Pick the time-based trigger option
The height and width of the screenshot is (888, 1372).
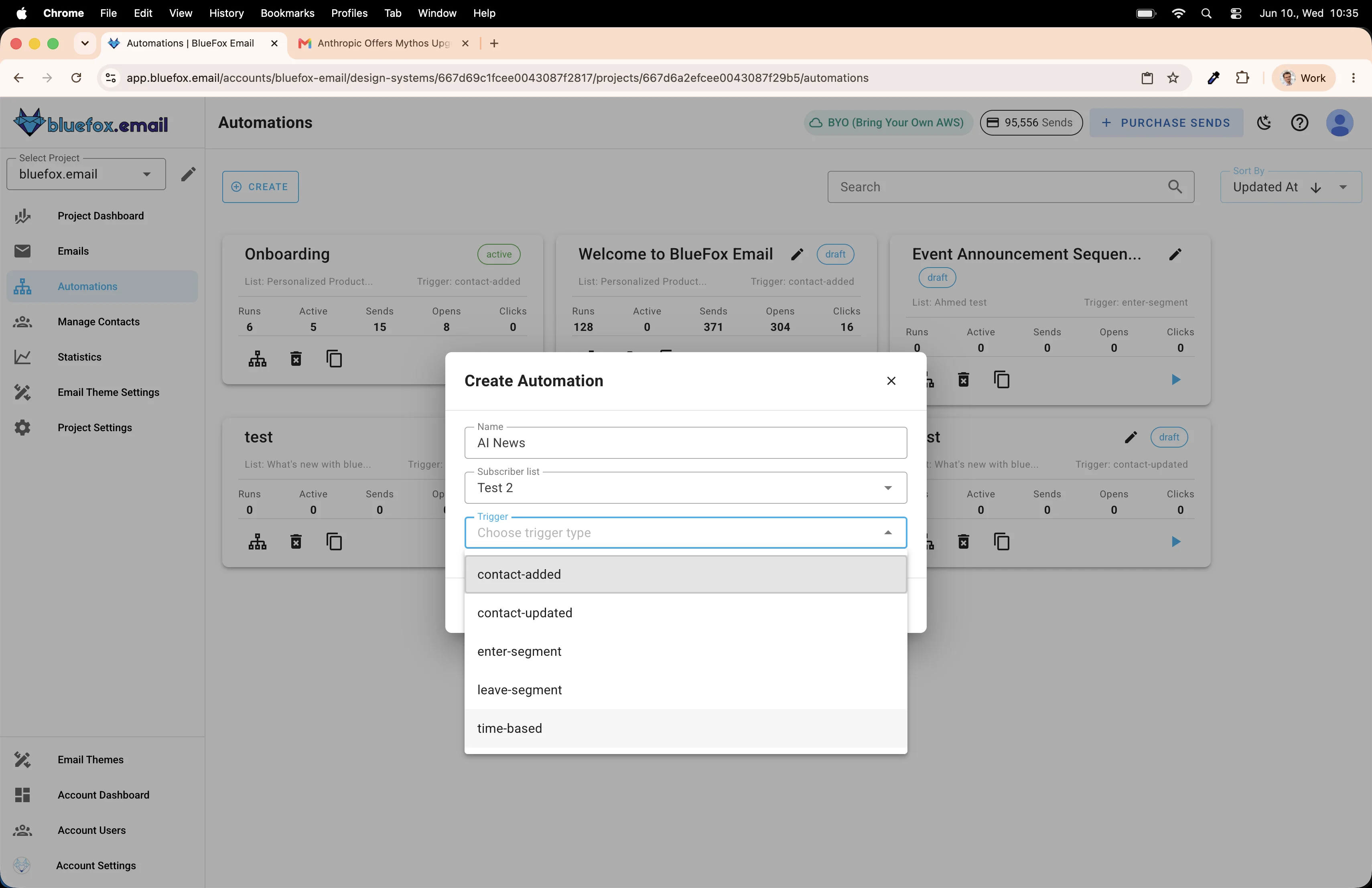click(x=686, y=728)
